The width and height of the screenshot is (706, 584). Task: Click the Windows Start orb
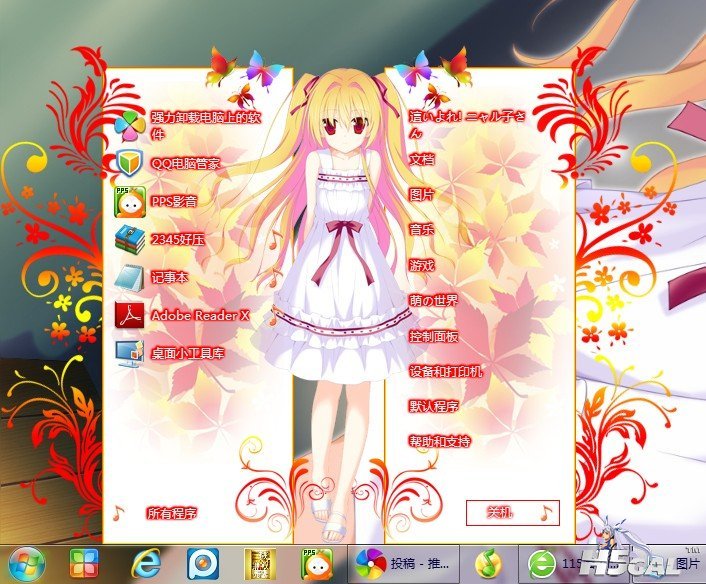click(24, 562)
